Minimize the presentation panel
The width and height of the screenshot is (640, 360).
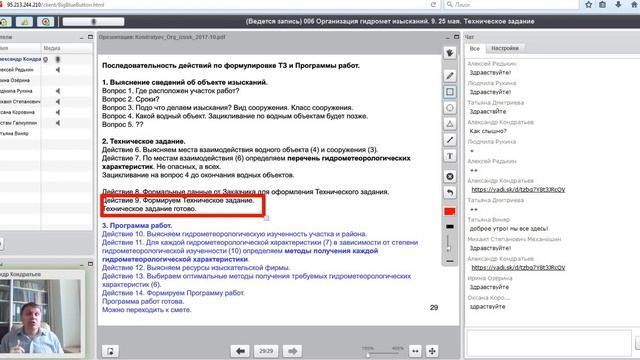(x=447, y=37)
